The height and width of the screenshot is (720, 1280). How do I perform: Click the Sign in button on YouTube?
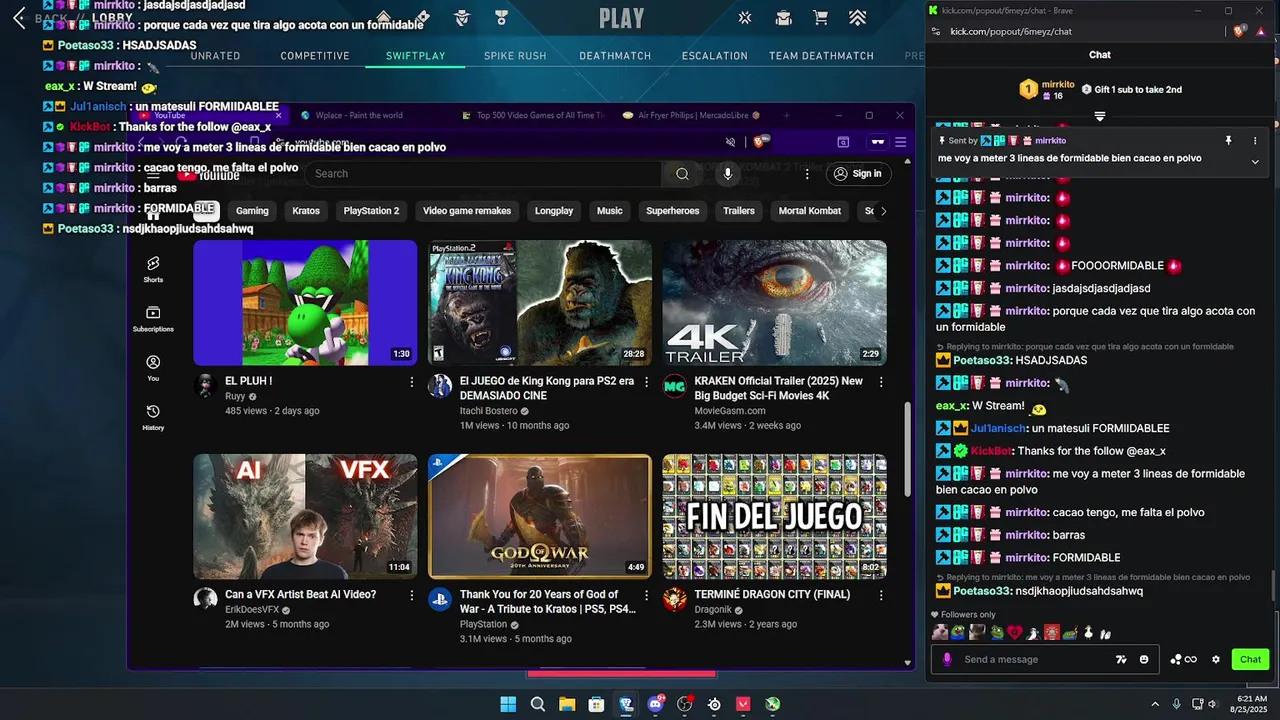(857, 174)
